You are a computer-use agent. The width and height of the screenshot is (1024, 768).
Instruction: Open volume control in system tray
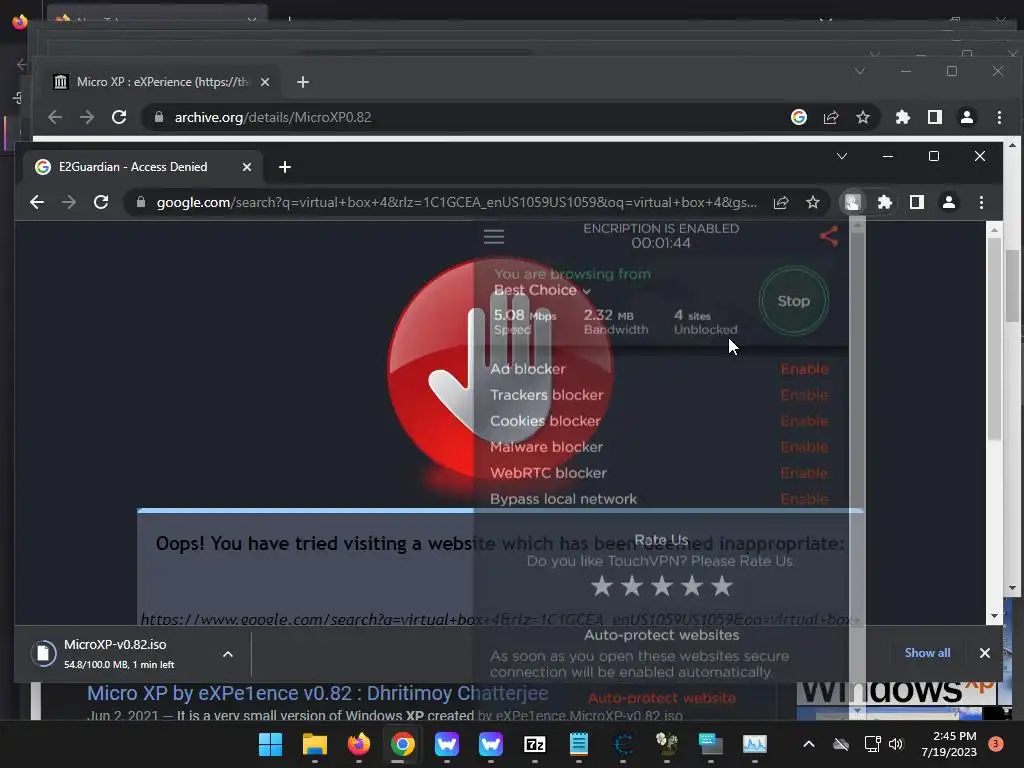[x=895, y=744]
